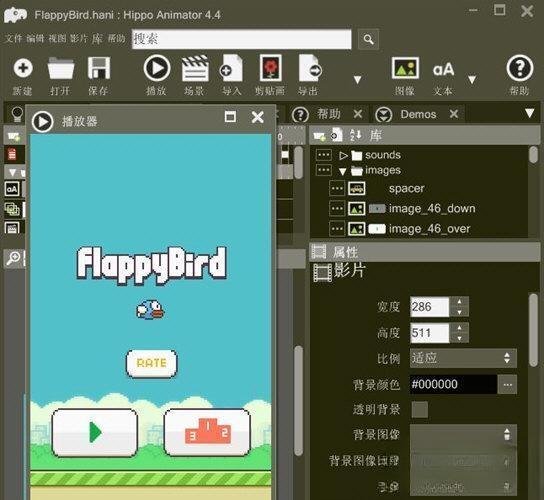Click the 宽度 width field showing 286
544x500 pixels.
tap(430, 307)
